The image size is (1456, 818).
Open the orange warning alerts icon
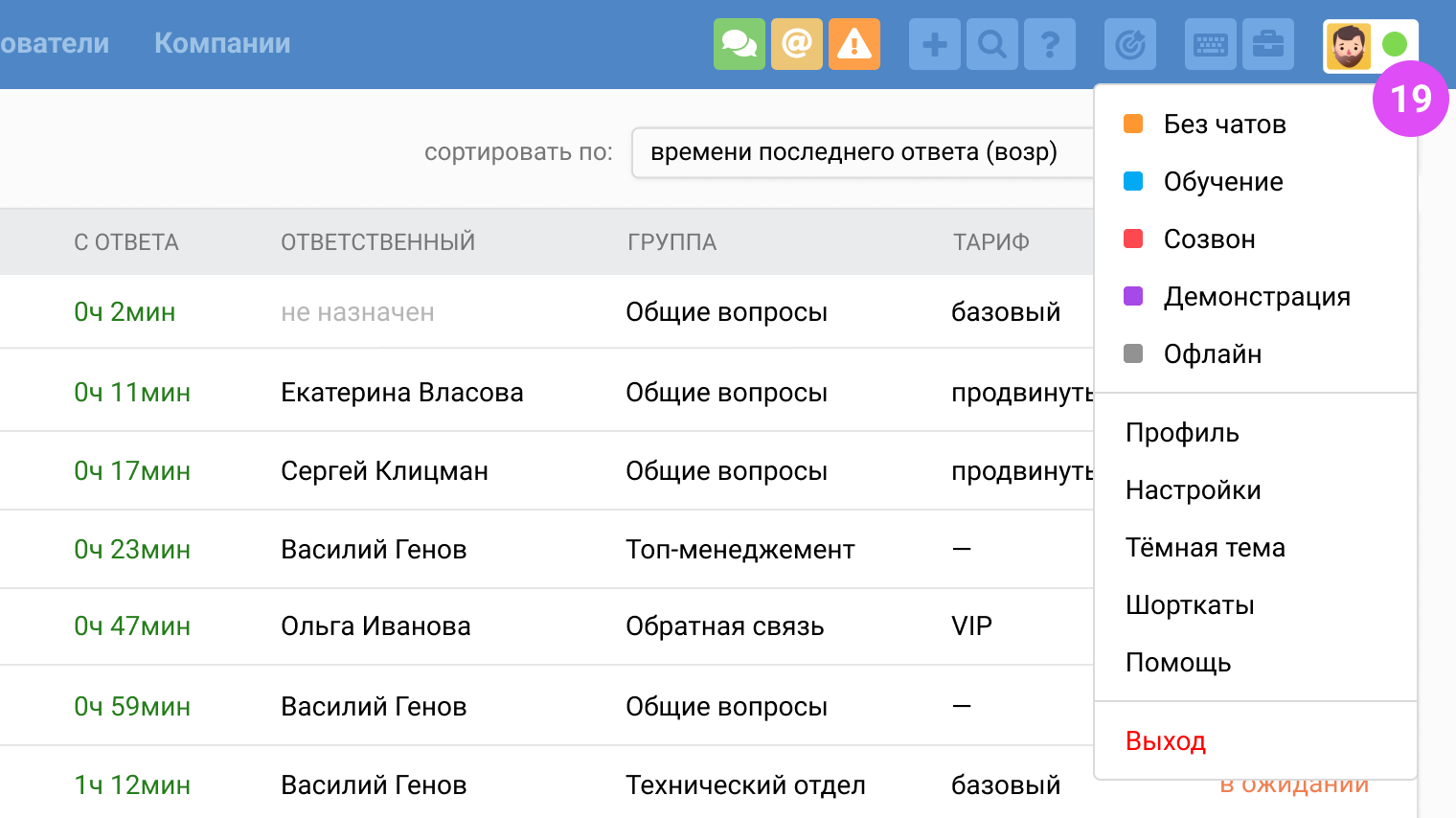853,44
